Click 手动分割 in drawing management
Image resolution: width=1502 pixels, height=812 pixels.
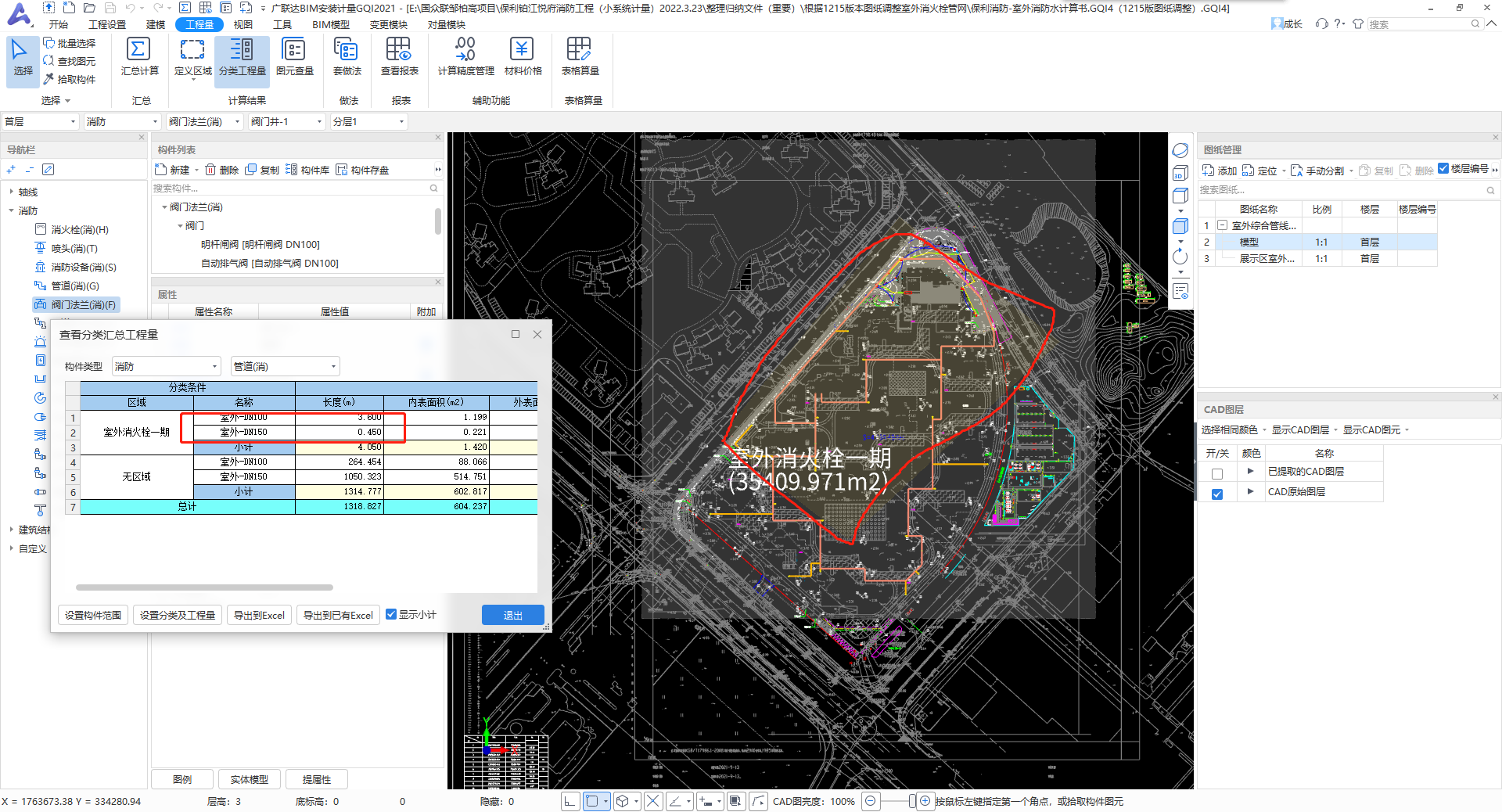[x=1317, y=171]
